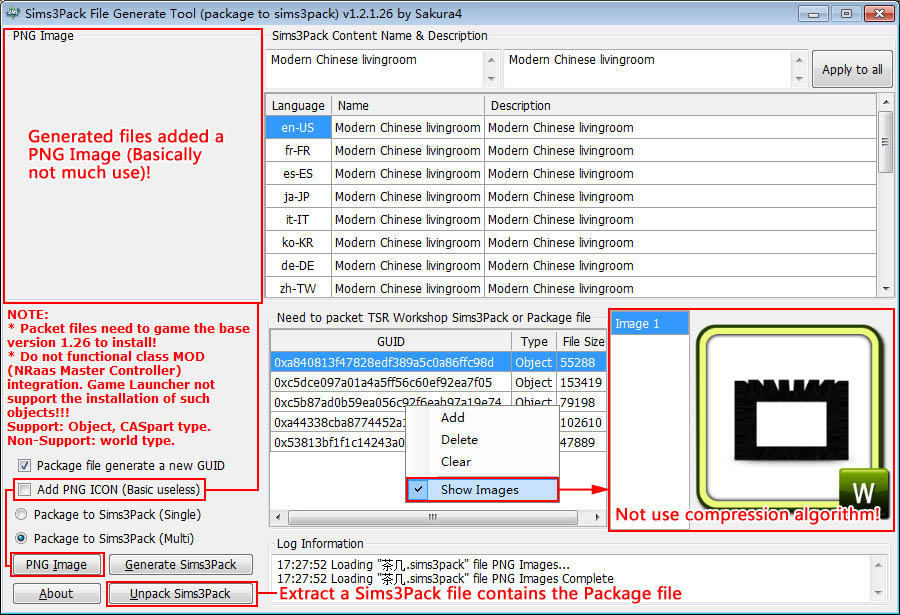Click file size value 102610
The height and width of the screenshot is (615, 900).
[581, 423]
